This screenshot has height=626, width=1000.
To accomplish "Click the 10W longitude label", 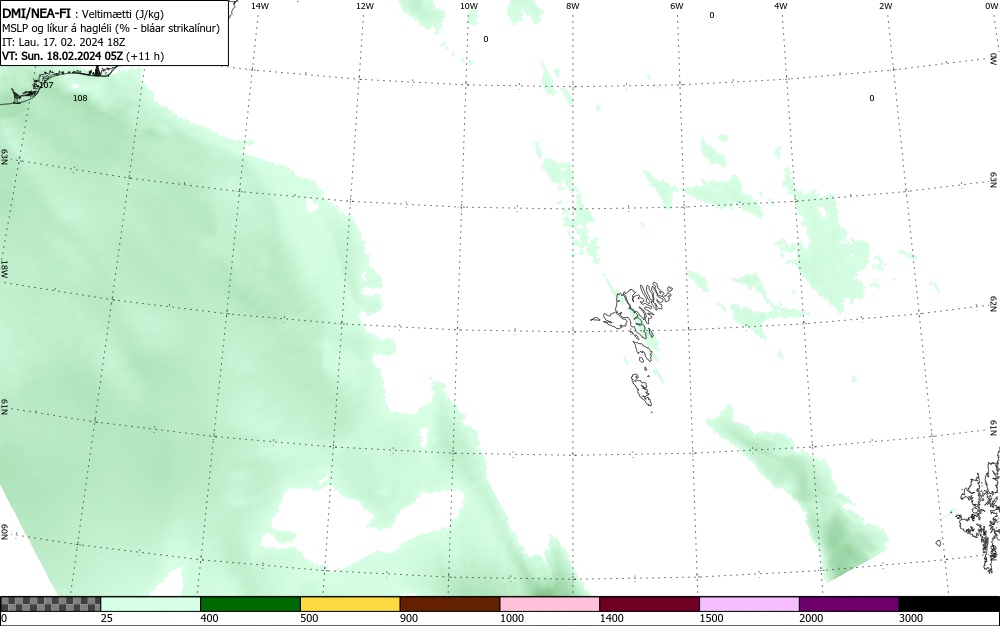I will (x=469, y=6).
